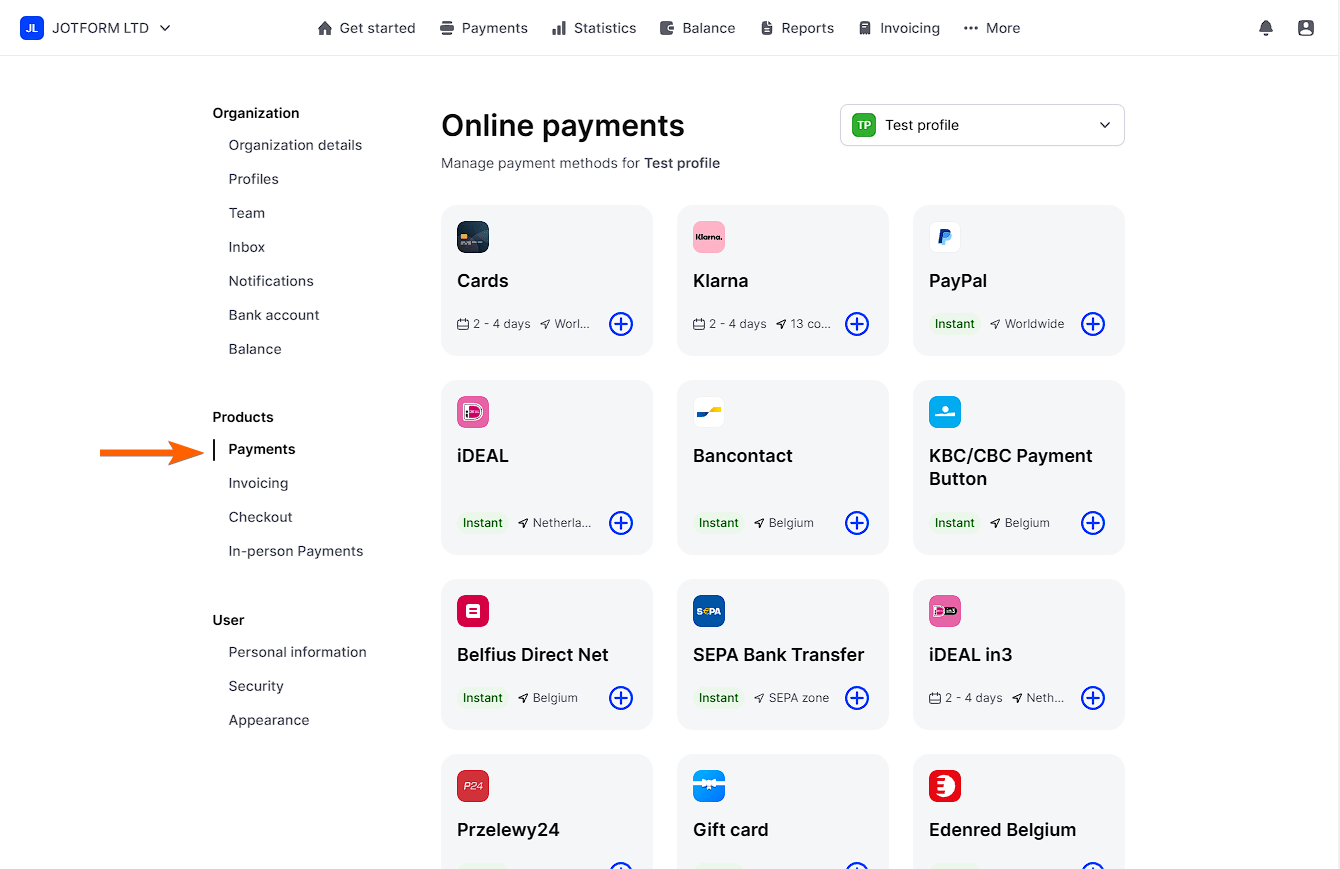The width and height of the screenshot is (1340, 869).
Task: Open the Statistics top menu item
Action: pos(594,28)
